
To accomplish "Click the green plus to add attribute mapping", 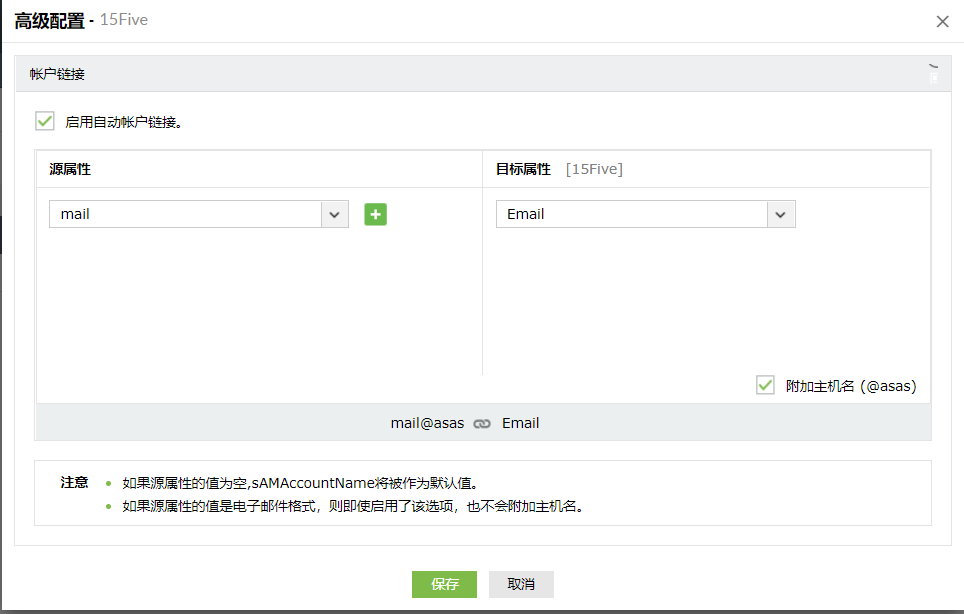I will point(375,214).
